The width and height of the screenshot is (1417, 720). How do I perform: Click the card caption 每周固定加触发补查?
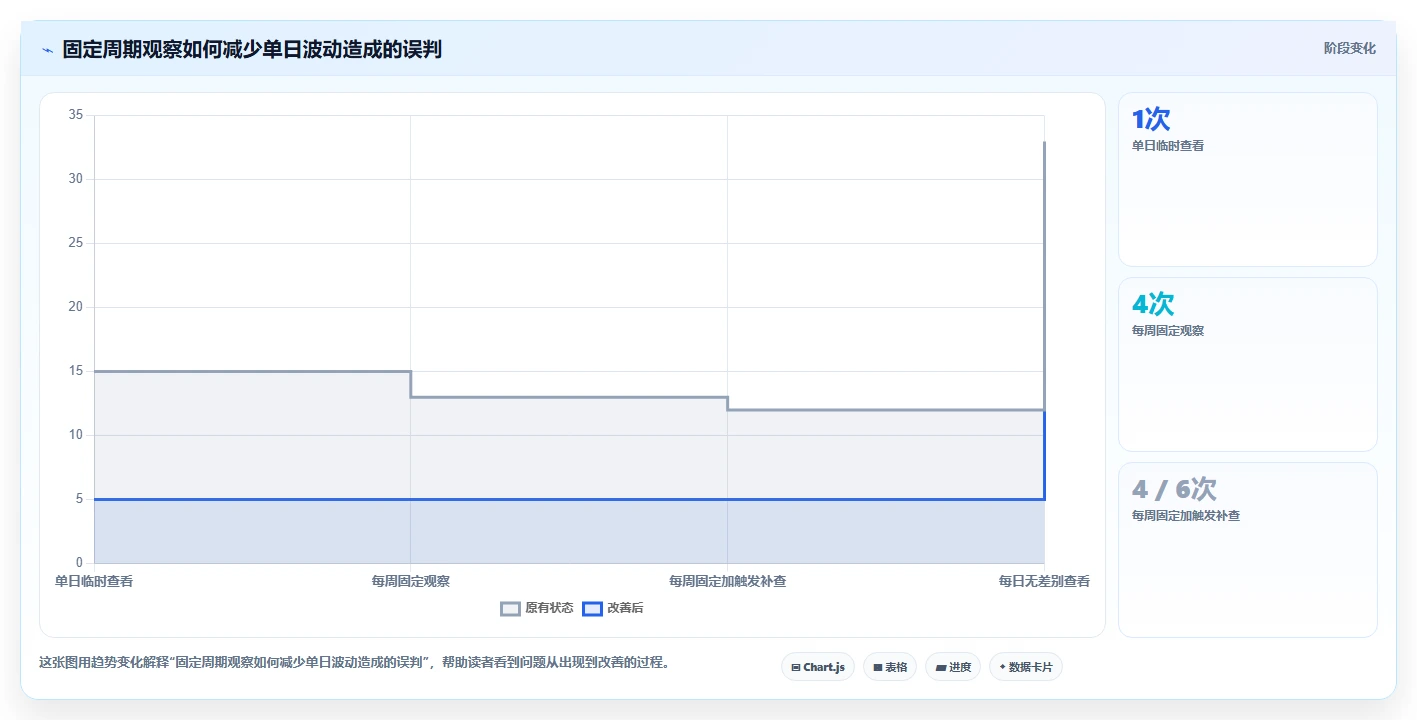1186,516
